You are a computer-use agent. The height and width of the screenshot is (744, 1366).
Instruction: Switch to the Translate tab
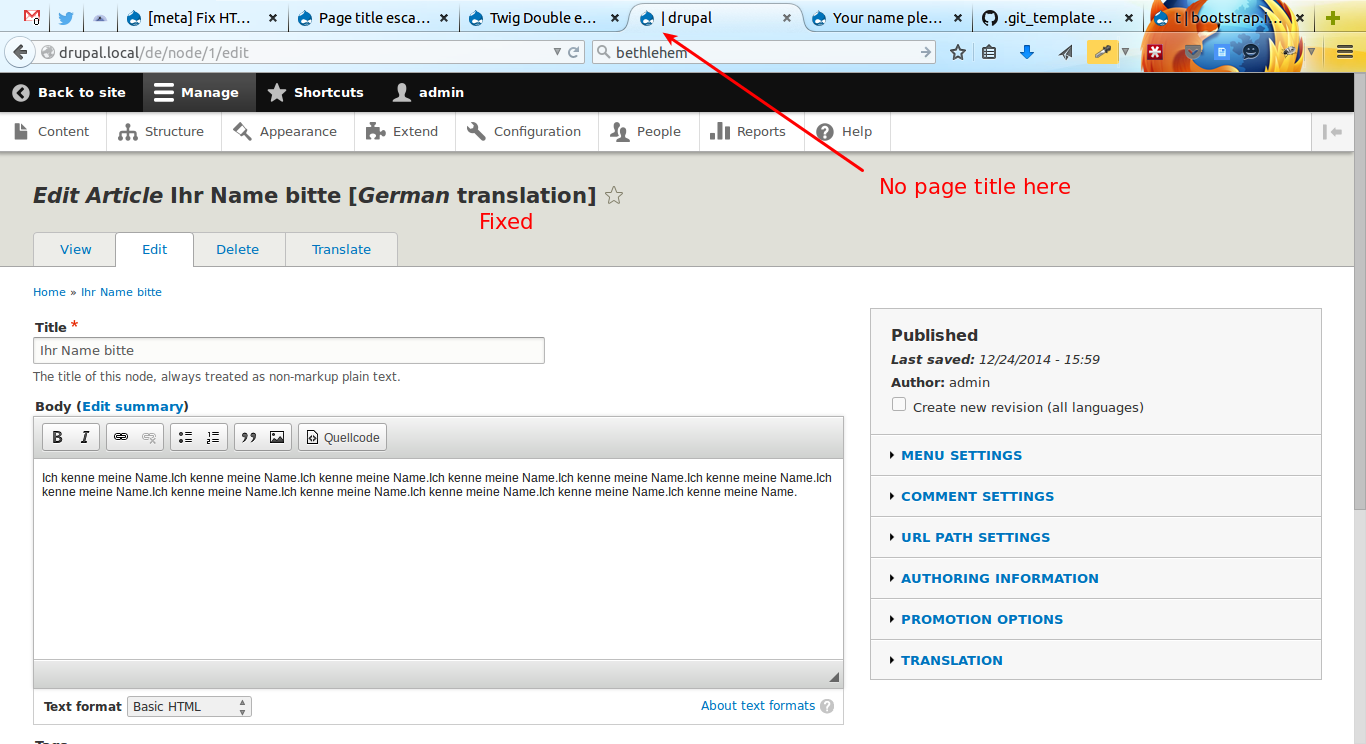click(341, 249)
